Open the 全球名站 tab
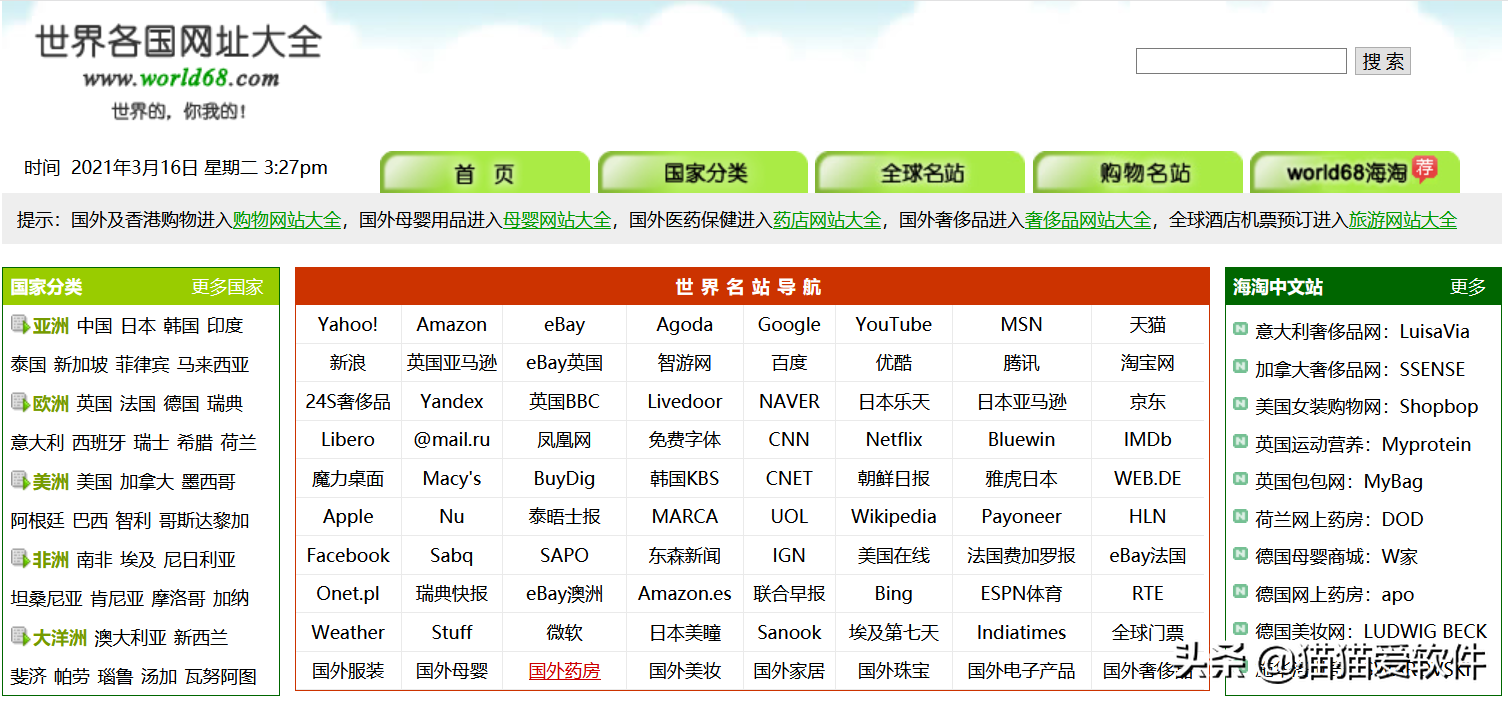 pos(921,173)
